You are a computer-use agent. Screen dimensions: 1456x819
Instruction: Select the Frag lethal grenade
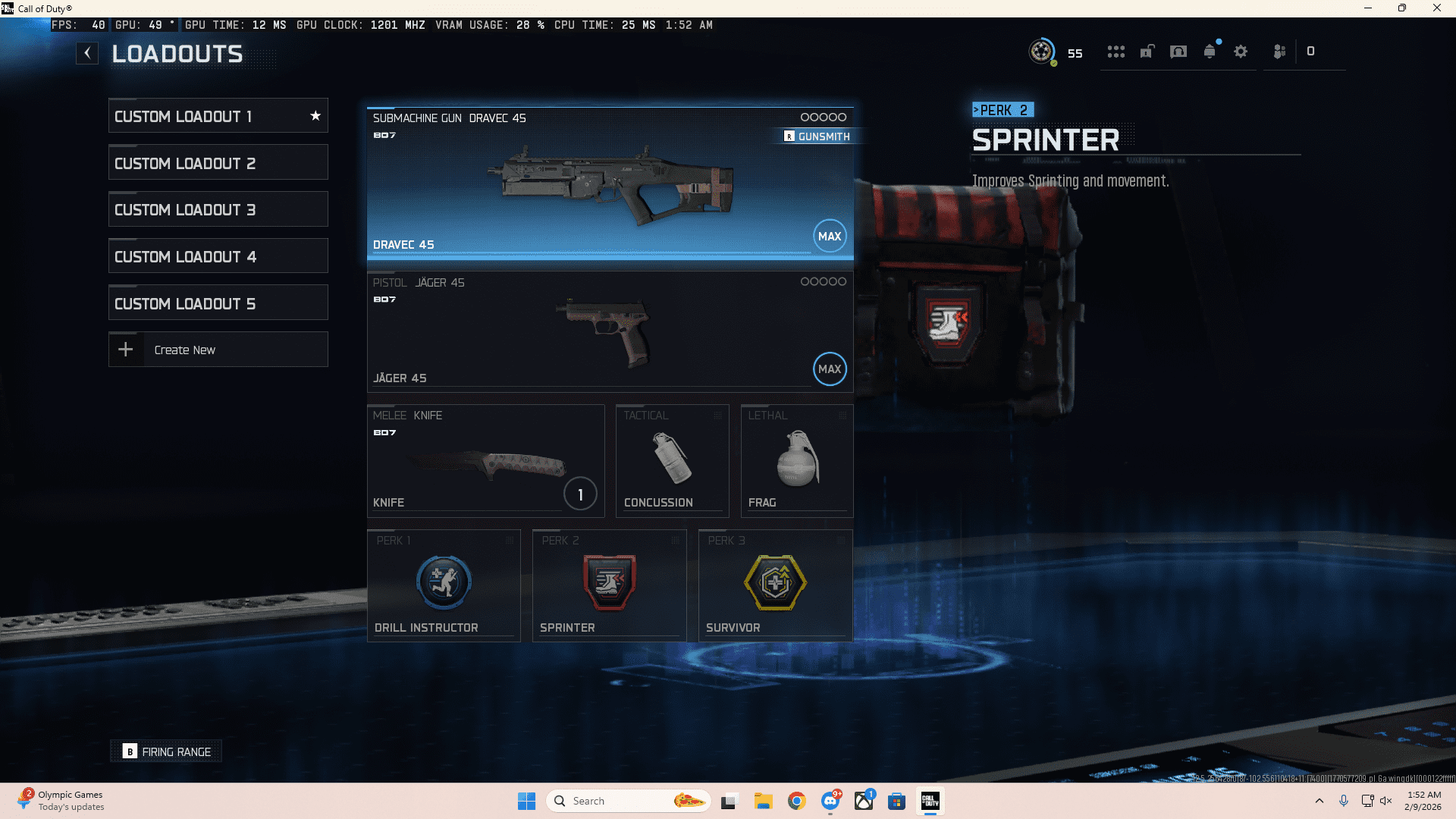796,461
